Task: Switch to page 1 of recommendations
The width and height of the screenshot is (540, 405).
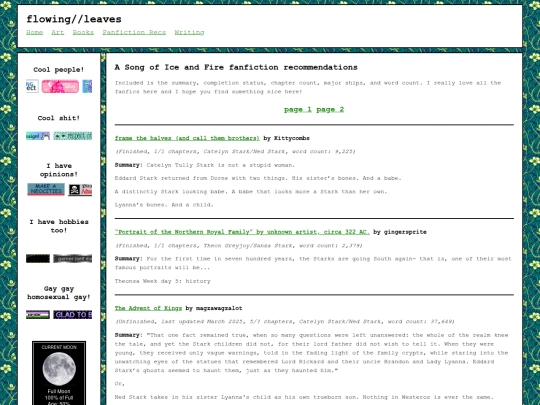Action: point(298,110)
